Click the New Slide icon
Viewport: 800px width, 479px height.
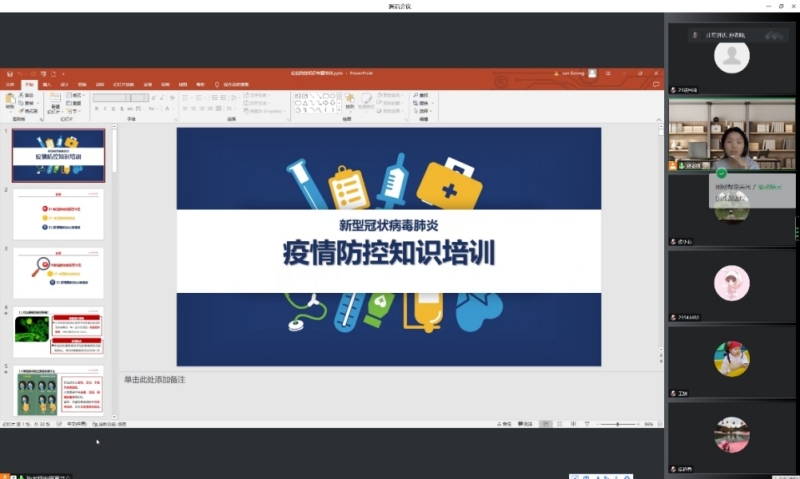(x=55, y=100)
